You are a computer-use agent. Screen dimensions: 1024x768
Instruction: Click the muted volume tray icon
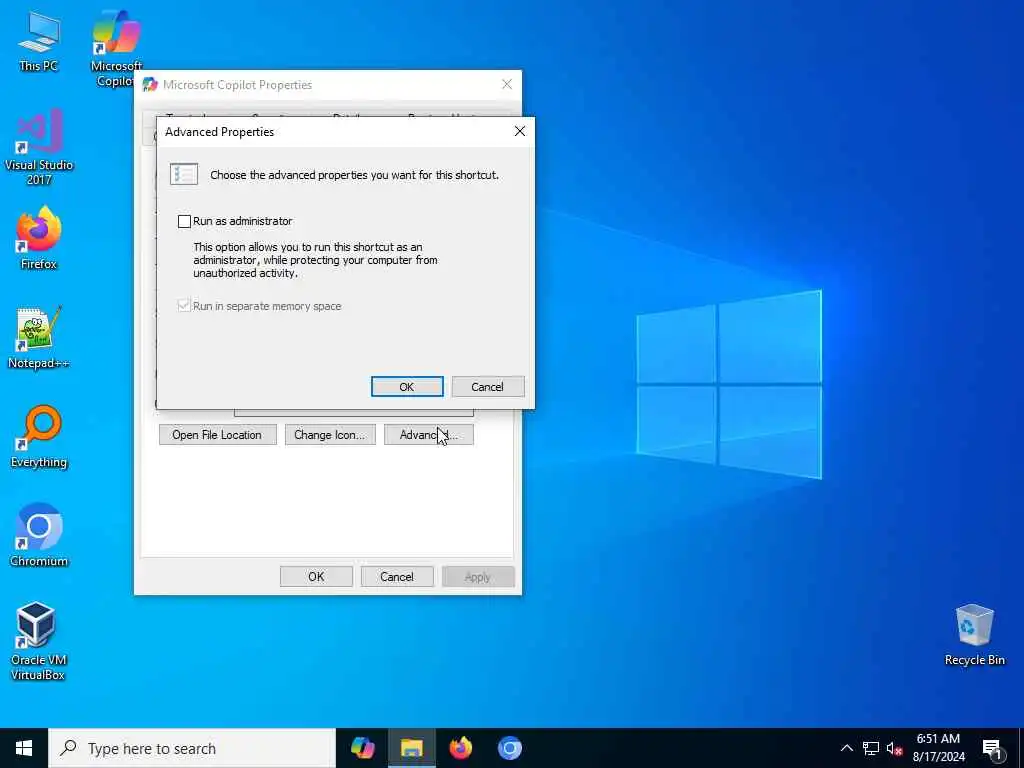[x=894, y=748]
